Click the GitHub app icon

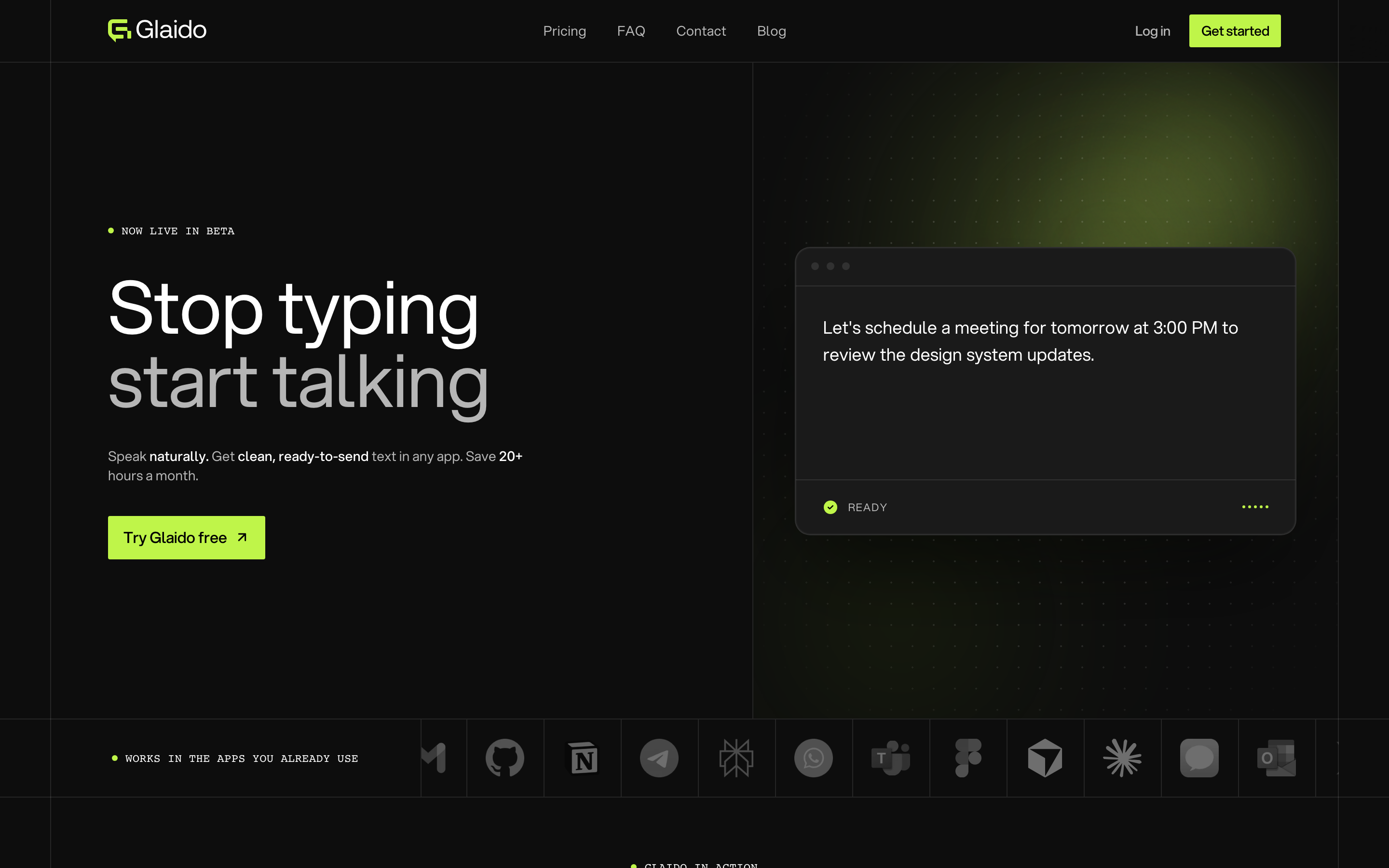505,758
